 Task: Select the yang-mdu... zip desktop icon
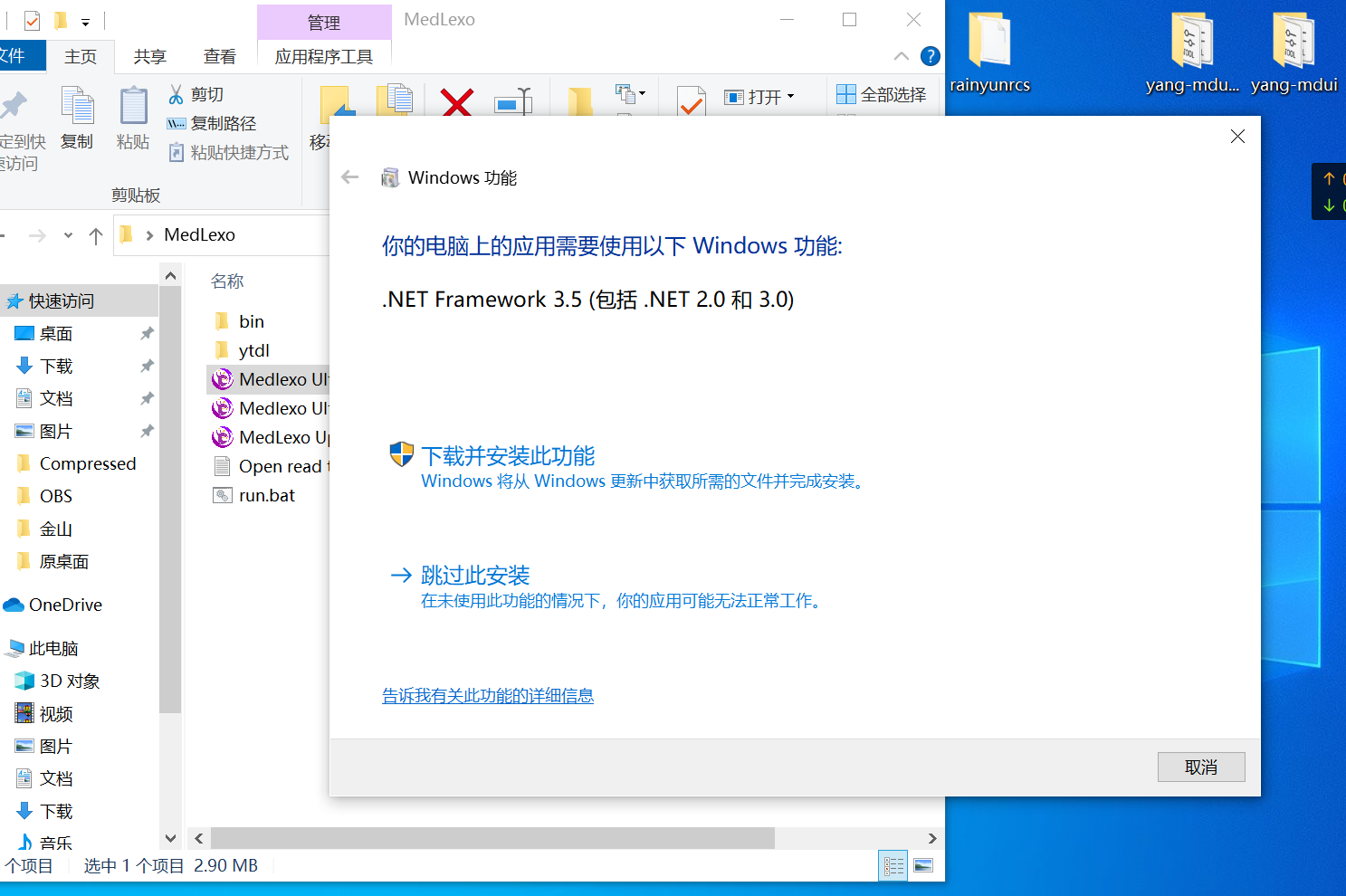(1192, 52)
